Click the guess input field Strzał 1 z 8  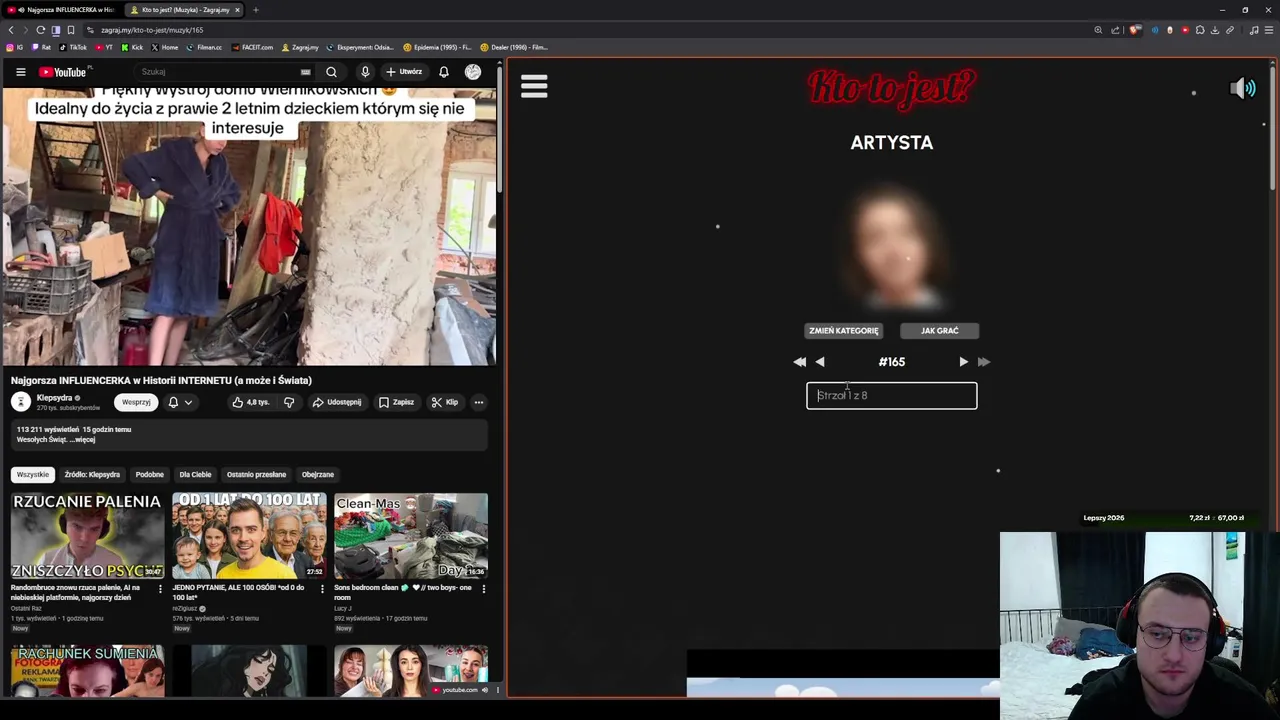coord(892,396)
